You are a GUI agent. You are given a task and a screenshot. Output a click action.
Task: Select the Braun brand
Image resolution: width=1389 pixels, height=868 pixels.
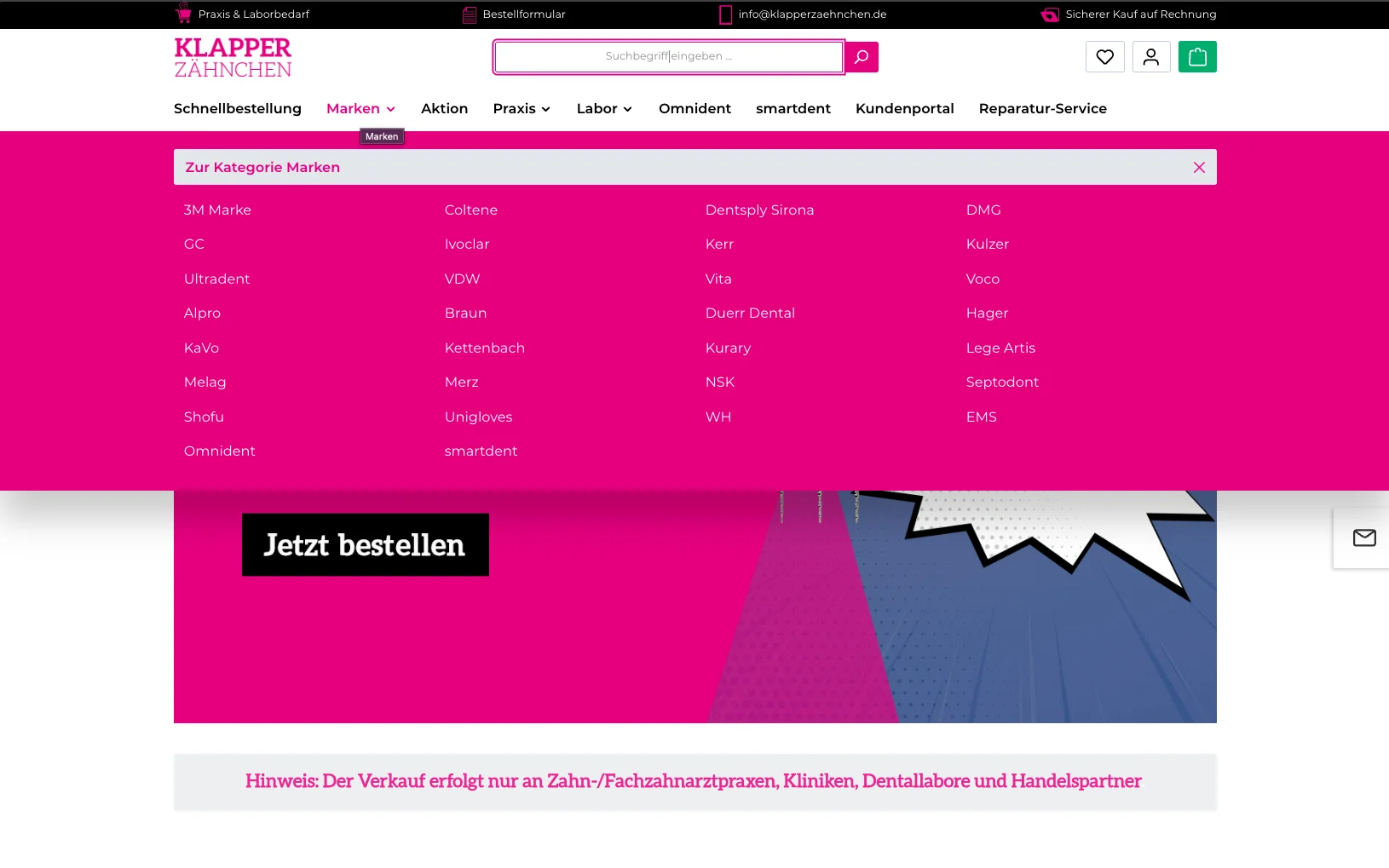[x=465, y=313]
